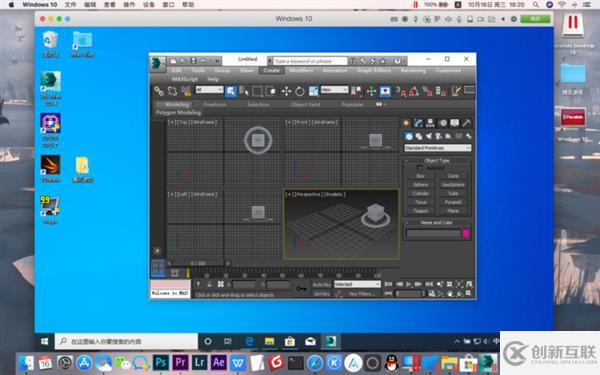Click the Sphere primitive button

click(x=421, y=185)
